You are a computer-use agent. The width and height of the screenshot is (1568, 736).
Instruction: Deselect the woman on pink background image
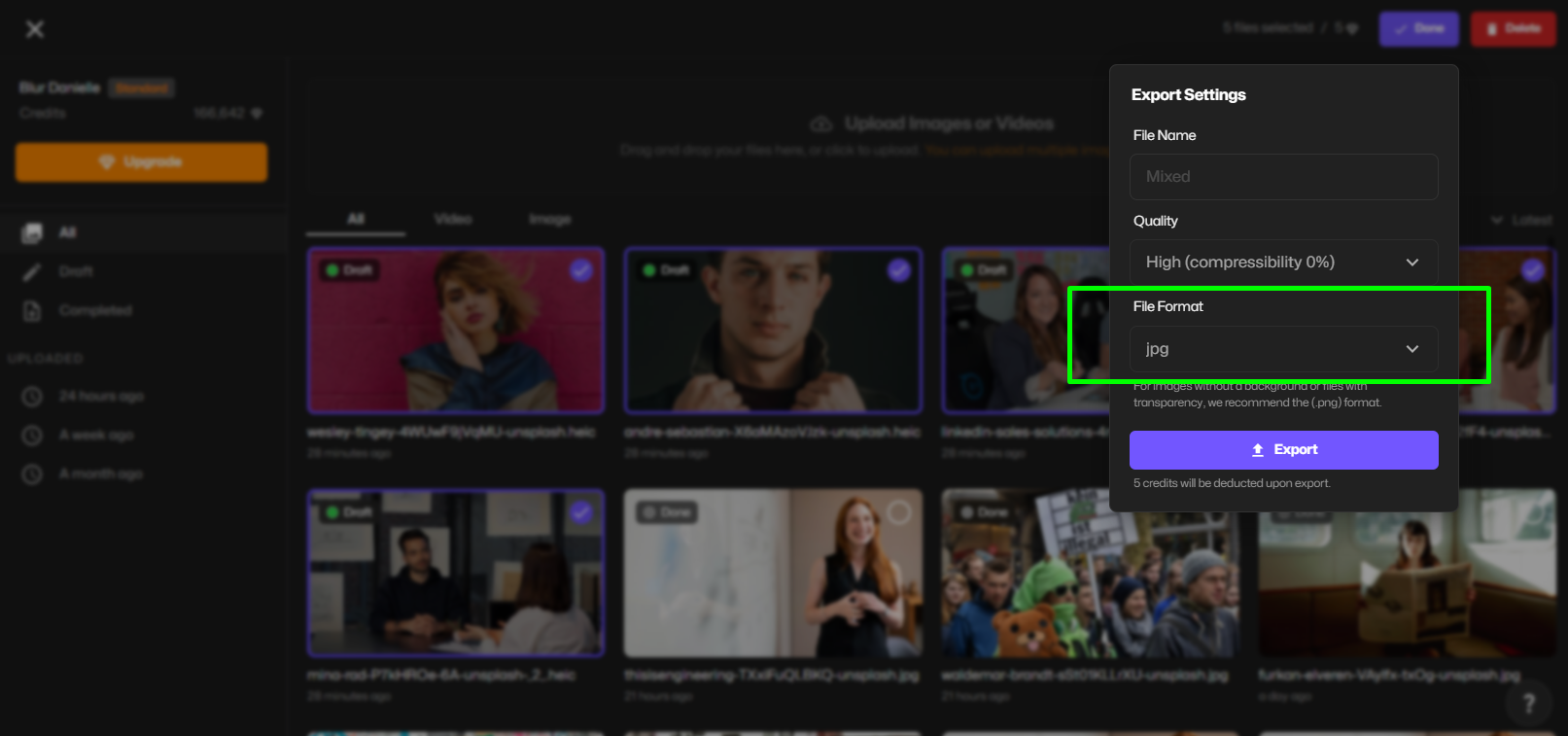(x=581, y=270)
